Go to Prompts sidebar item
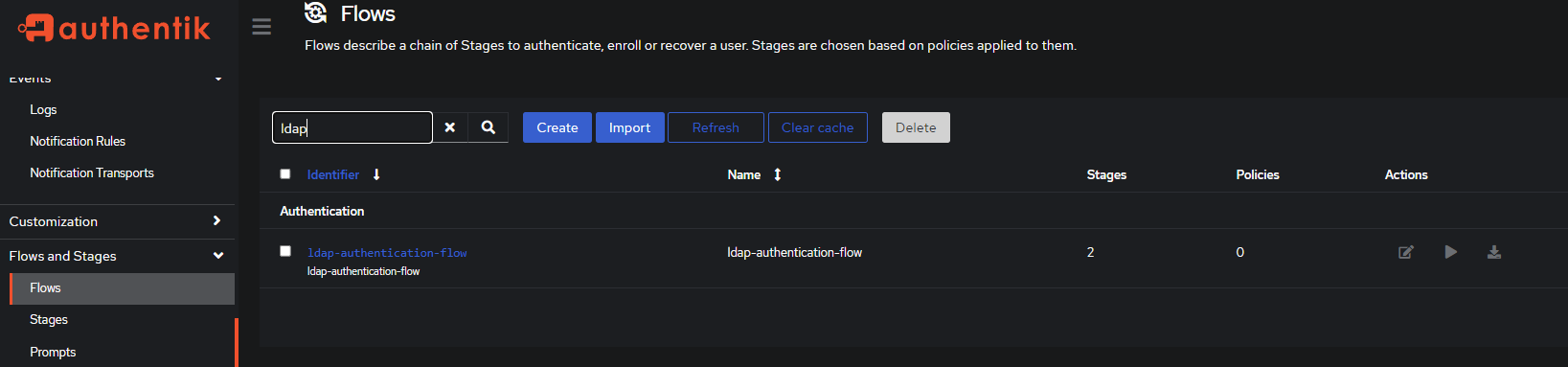This screenshot has width=1568, height=367. (53, 352)
